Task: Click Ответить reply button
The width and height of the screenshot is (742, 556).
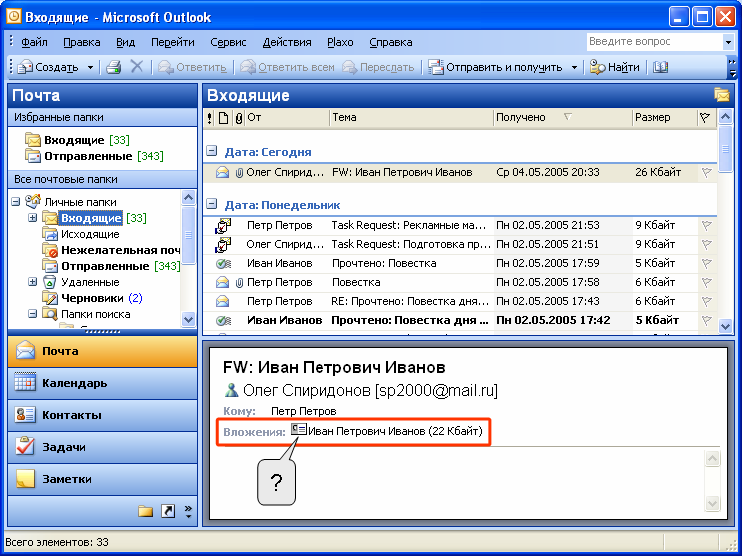Action: coord(192,67)
